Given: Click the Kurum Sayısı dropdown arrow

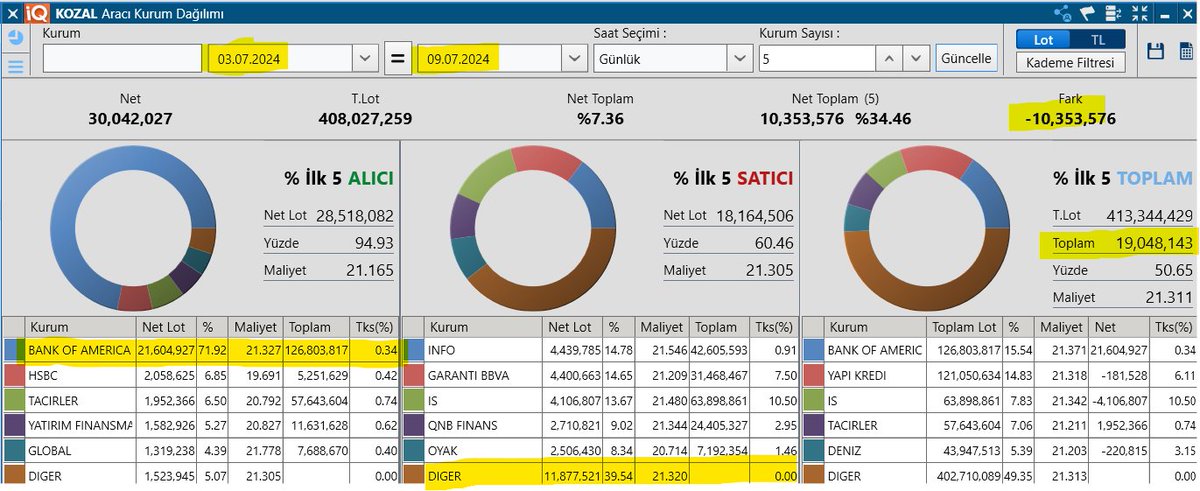Looking at the screenshot, I should [916, 58].
